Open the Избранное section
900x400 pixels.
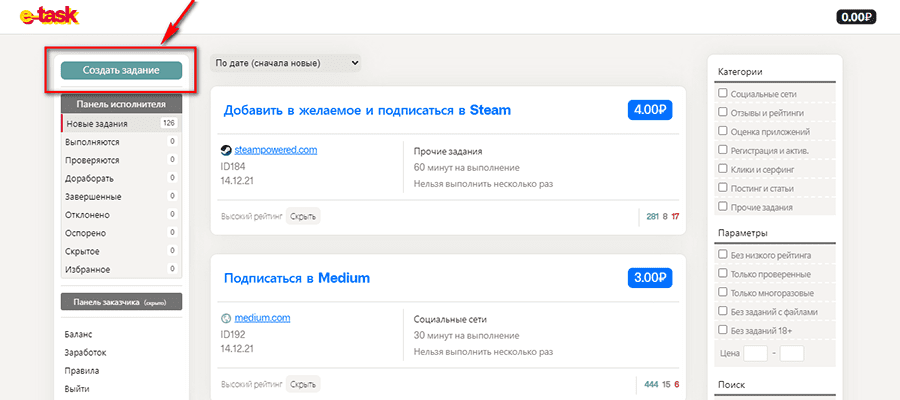89,270
